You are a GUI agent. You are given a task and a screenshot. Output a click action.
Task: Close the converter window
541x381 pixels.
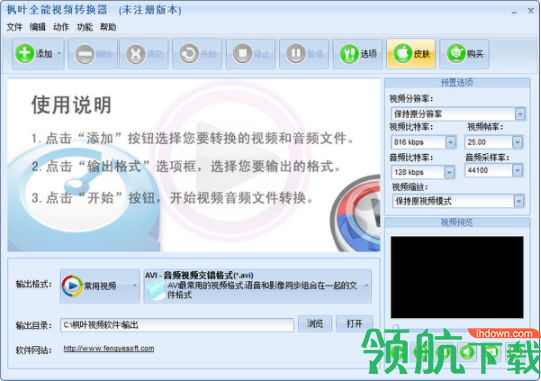tap(531, 11)
